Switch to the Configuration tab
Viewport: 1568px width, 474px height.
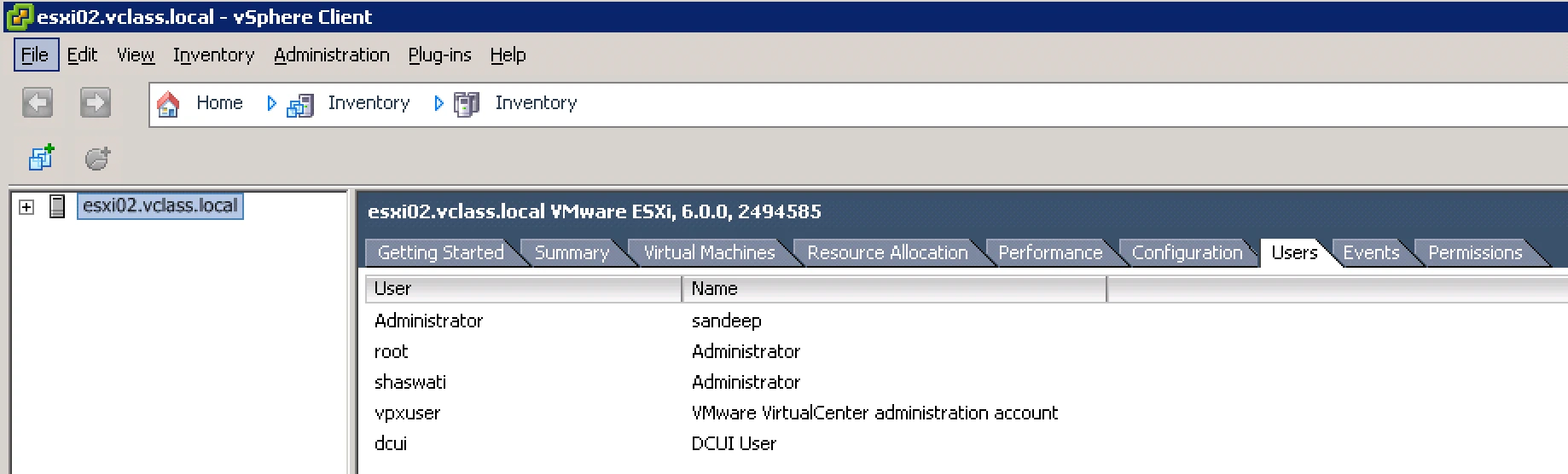pyautogui.click(x=1187, y=253)
